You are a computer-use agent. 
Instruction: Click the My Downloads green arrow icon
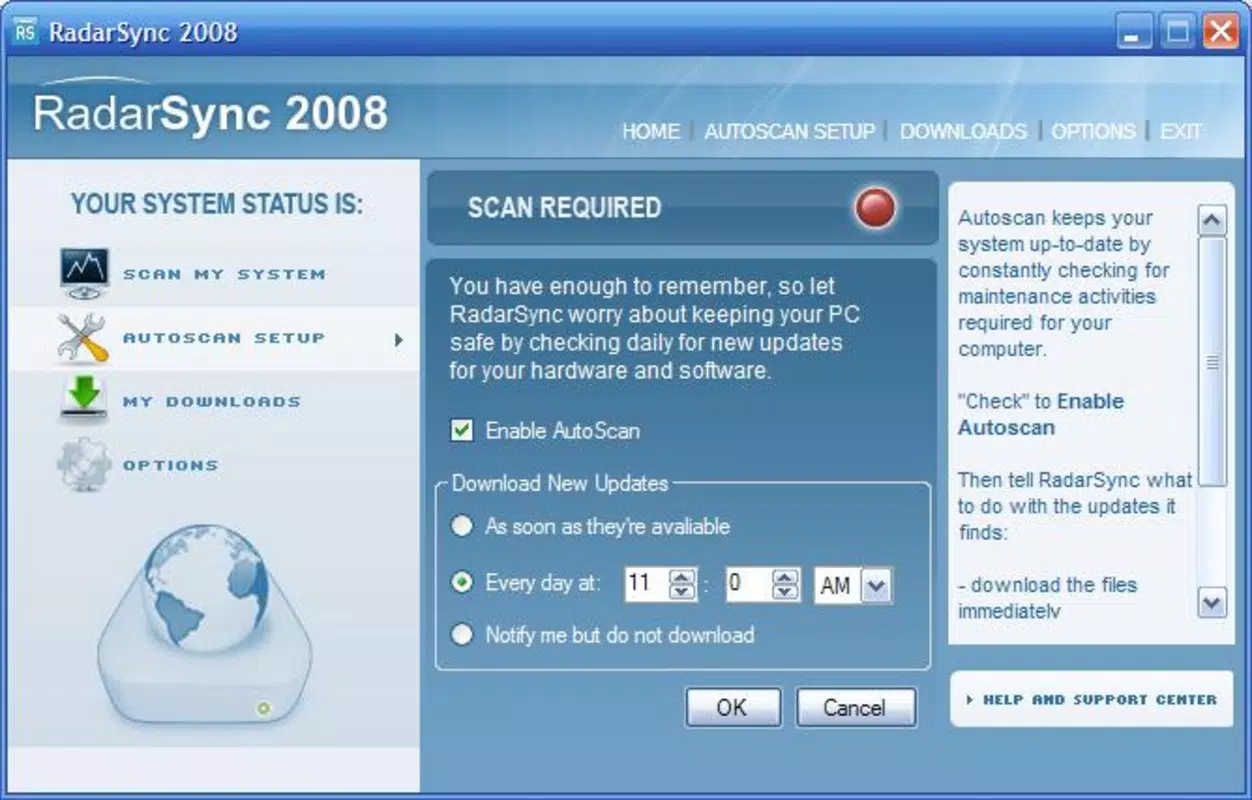coord(84,401)
